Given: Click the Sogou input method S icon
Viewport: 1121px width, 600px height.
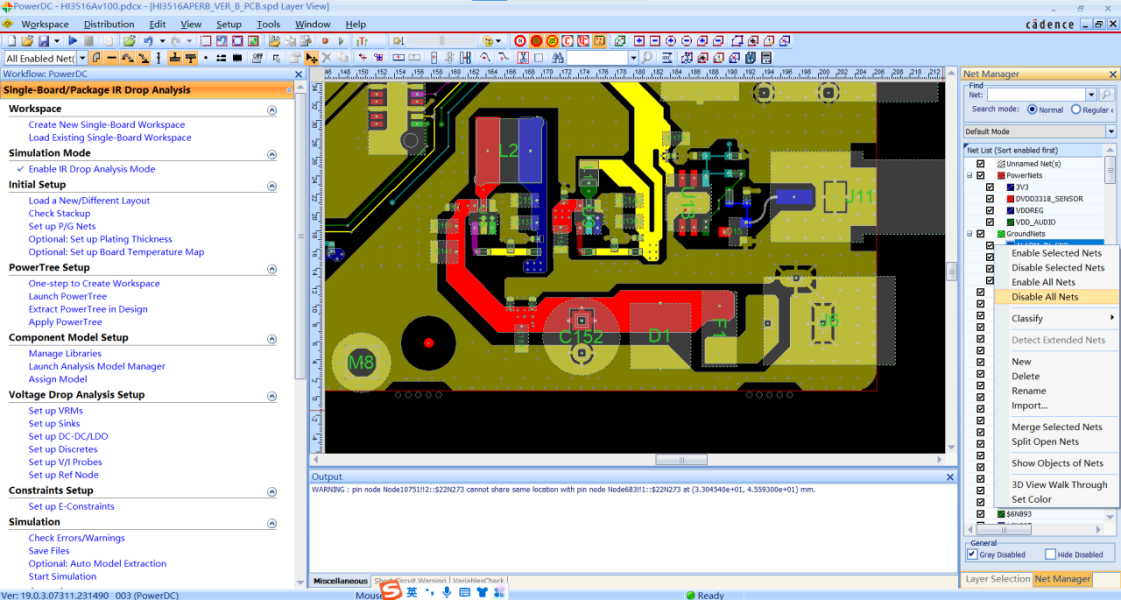Looking at the screenshot, I should point(391,591).
